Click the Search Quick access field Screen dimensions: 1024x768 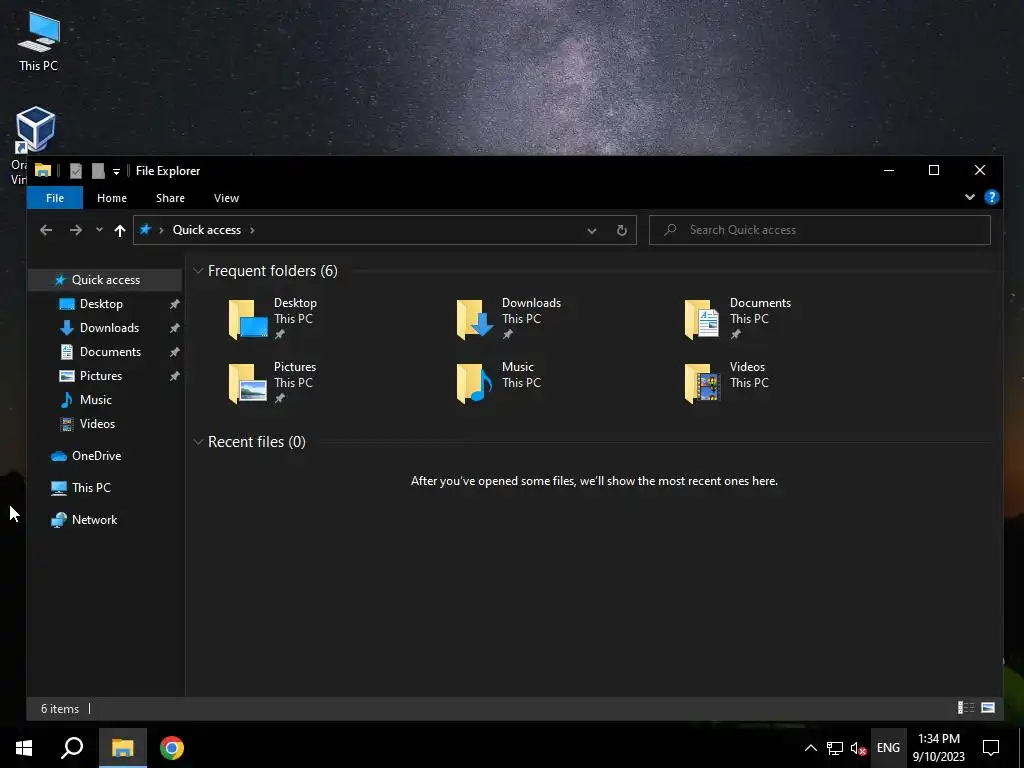point(820,230)
